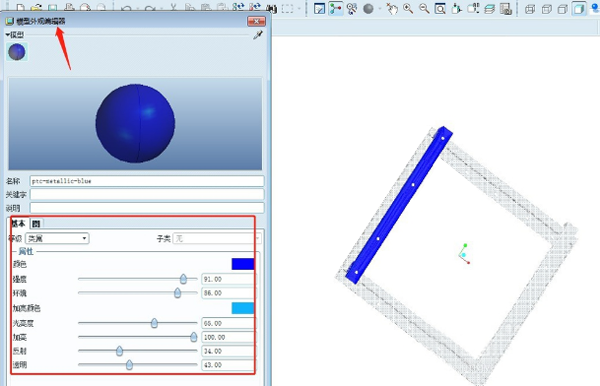
Task: Click the appearance gallery gray sphere icon
Action: (x=368, y=8)
